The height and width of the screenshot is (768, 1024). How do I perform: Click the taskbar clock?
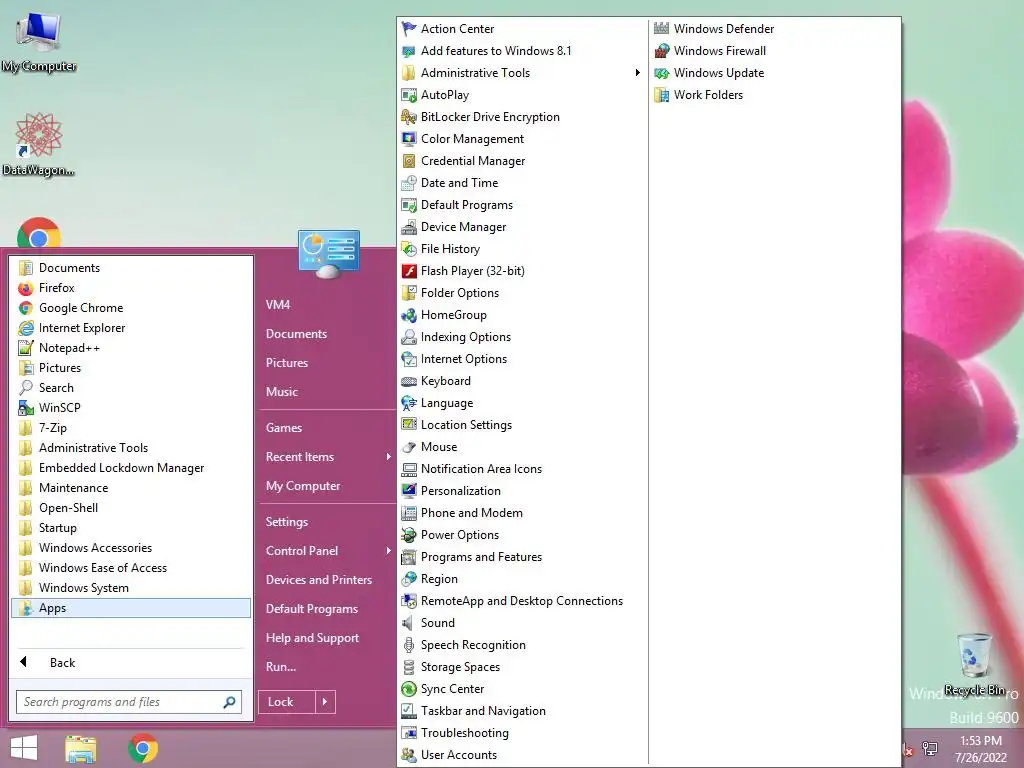point(980,749)
